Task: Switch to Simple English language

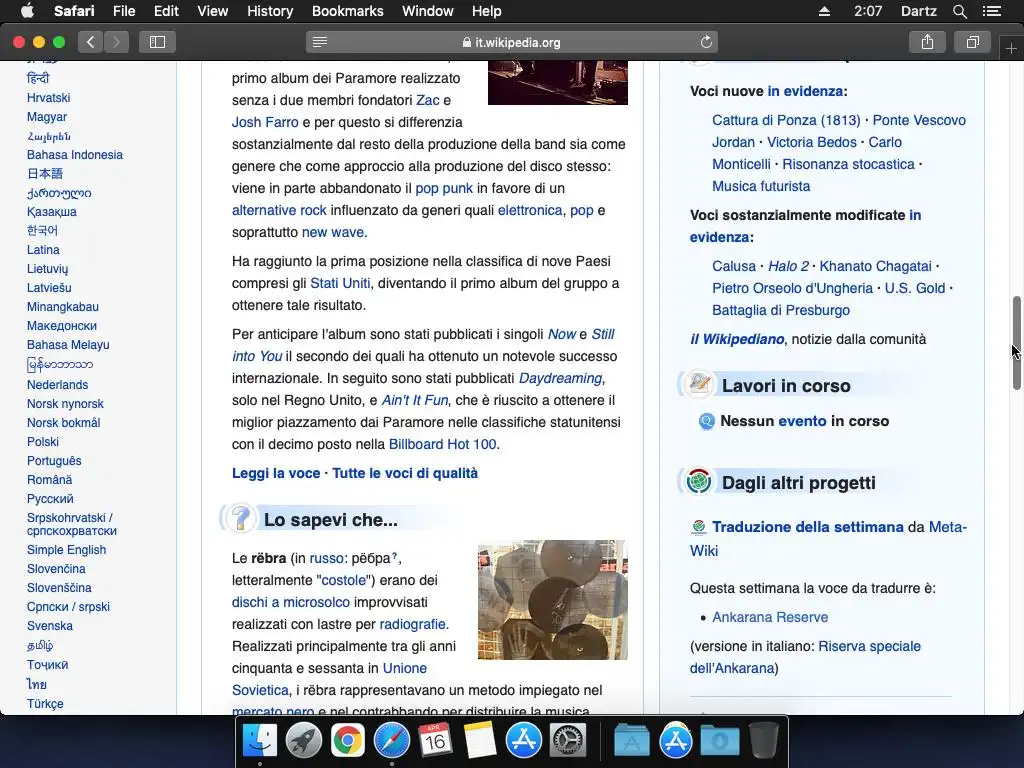Action: pos(67,550)
